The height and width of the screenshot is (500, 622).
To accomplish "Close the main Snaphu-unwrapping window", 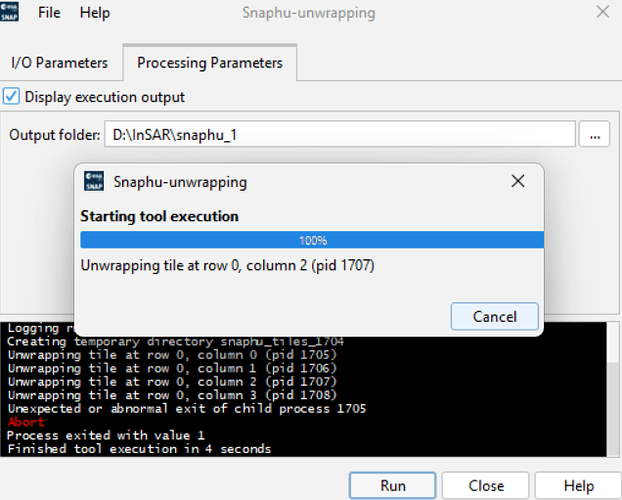I will [x=603, y=12].
